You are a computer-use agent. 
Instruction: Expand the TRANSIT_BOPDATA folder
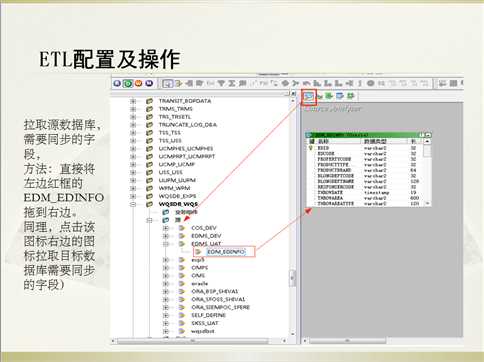133,101
